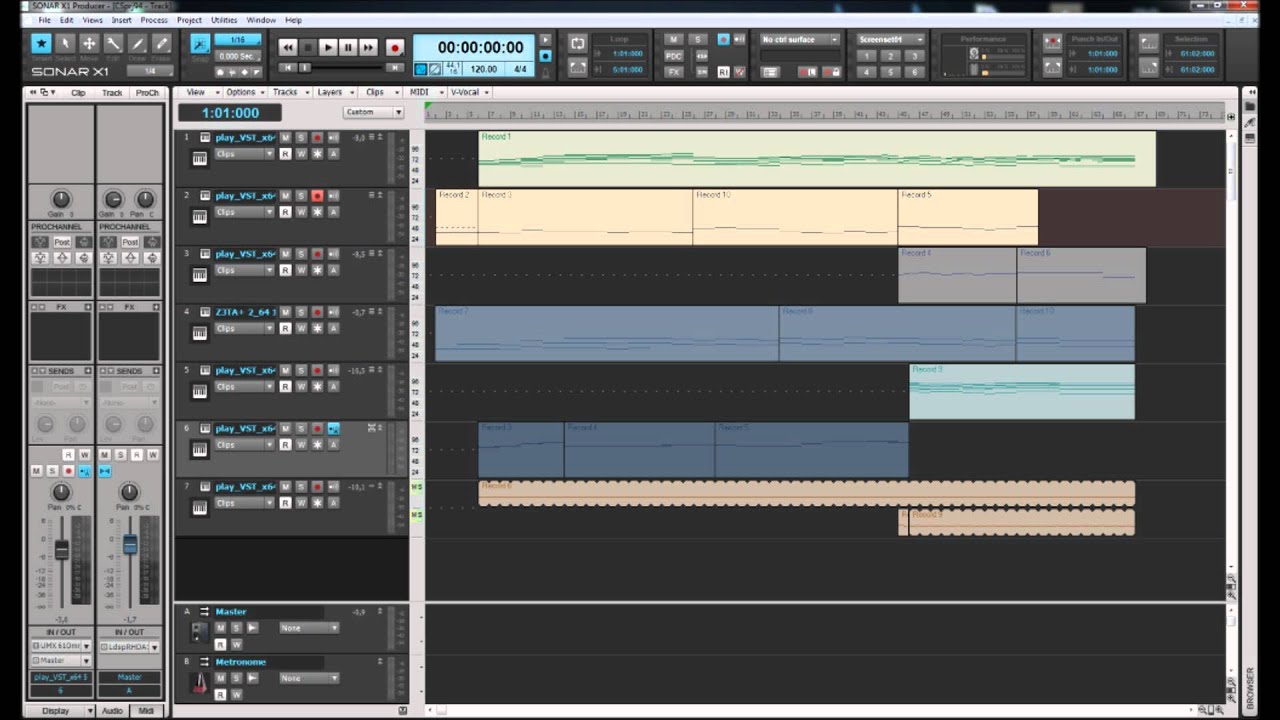Set loop points to selection
The width and height of the screenshot is (1280, 720).
pos(577,68)
